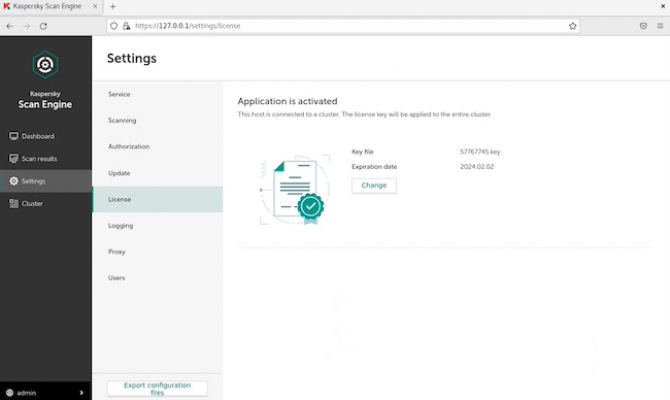Click the browser forward arrow
The width and height of the screenshot is (670, 400).
(26, 26)
